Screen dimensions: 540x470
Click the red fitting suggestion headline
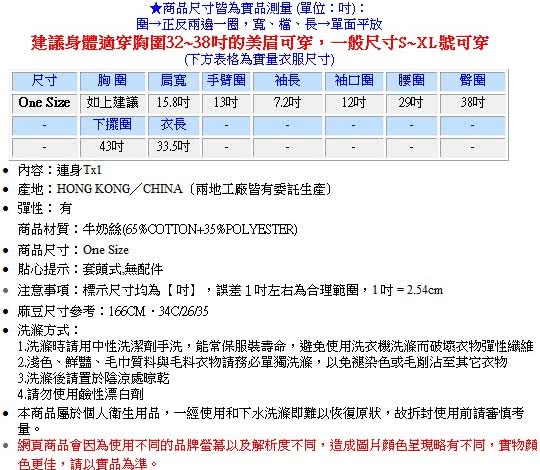260,43
